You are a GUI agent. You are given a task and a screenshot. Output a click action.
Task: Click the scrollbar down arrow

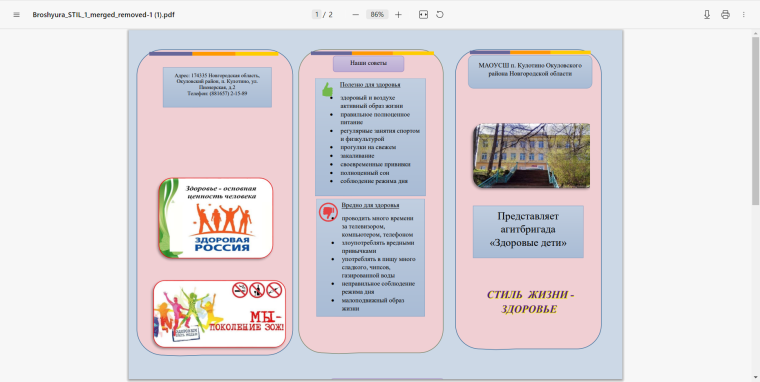(x=756, y=378)
